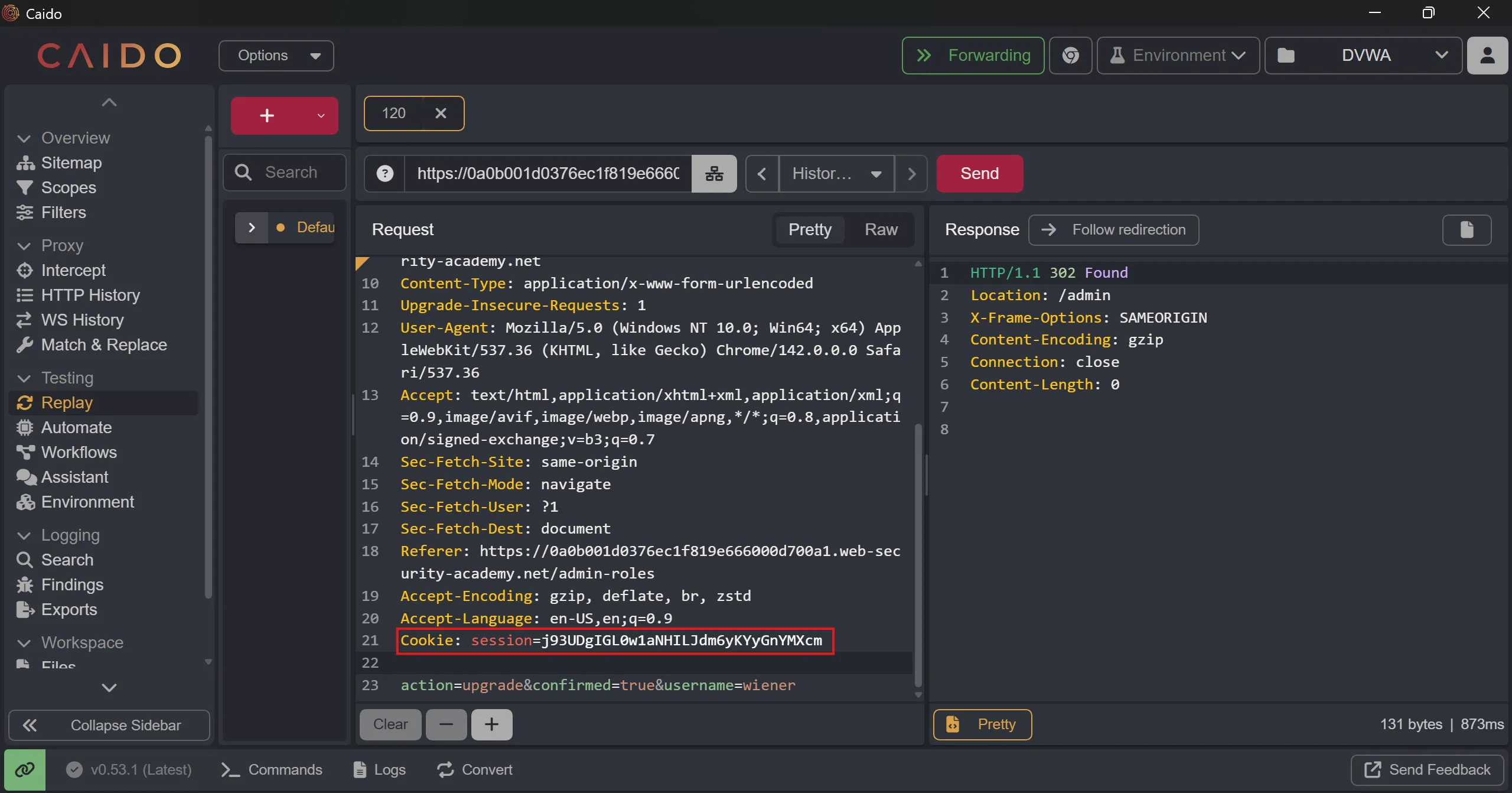
Task: Select replay session tab 120
Action: coord(394,113)
